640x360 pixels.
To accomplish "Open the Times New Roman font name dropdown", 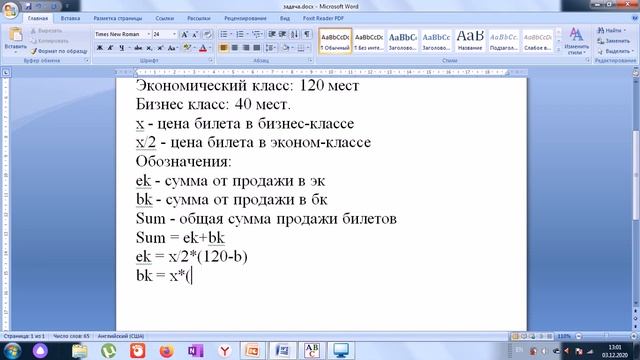I will (149, 34).
